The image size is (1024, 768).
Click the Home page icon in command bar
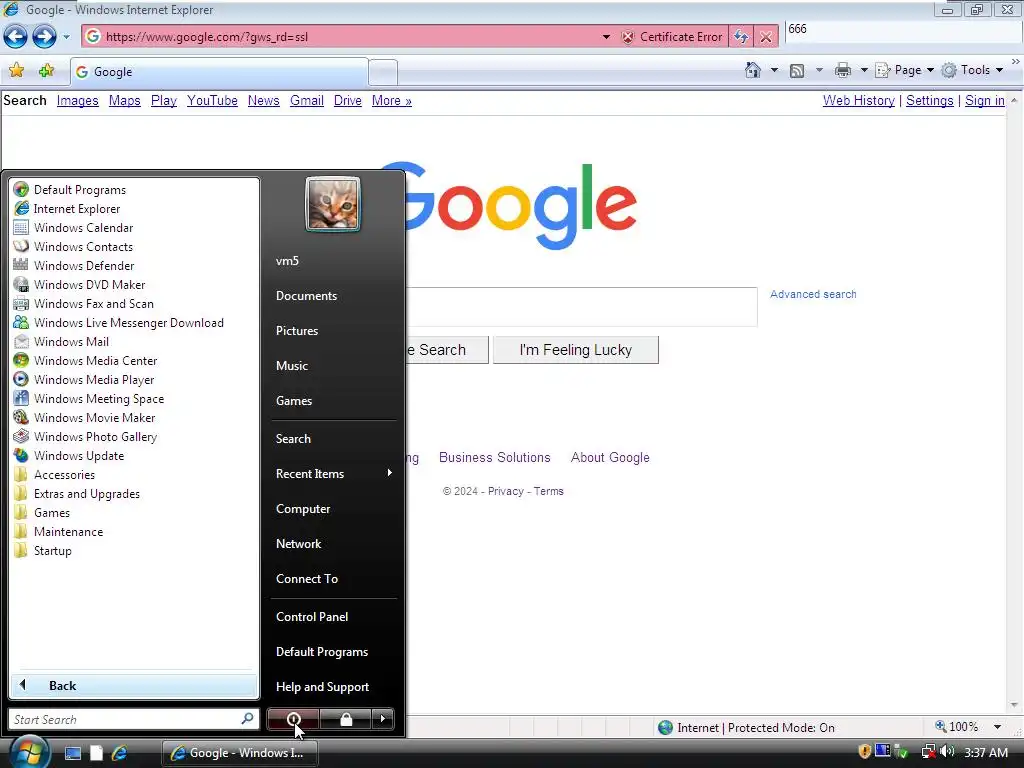coord(752,70)
